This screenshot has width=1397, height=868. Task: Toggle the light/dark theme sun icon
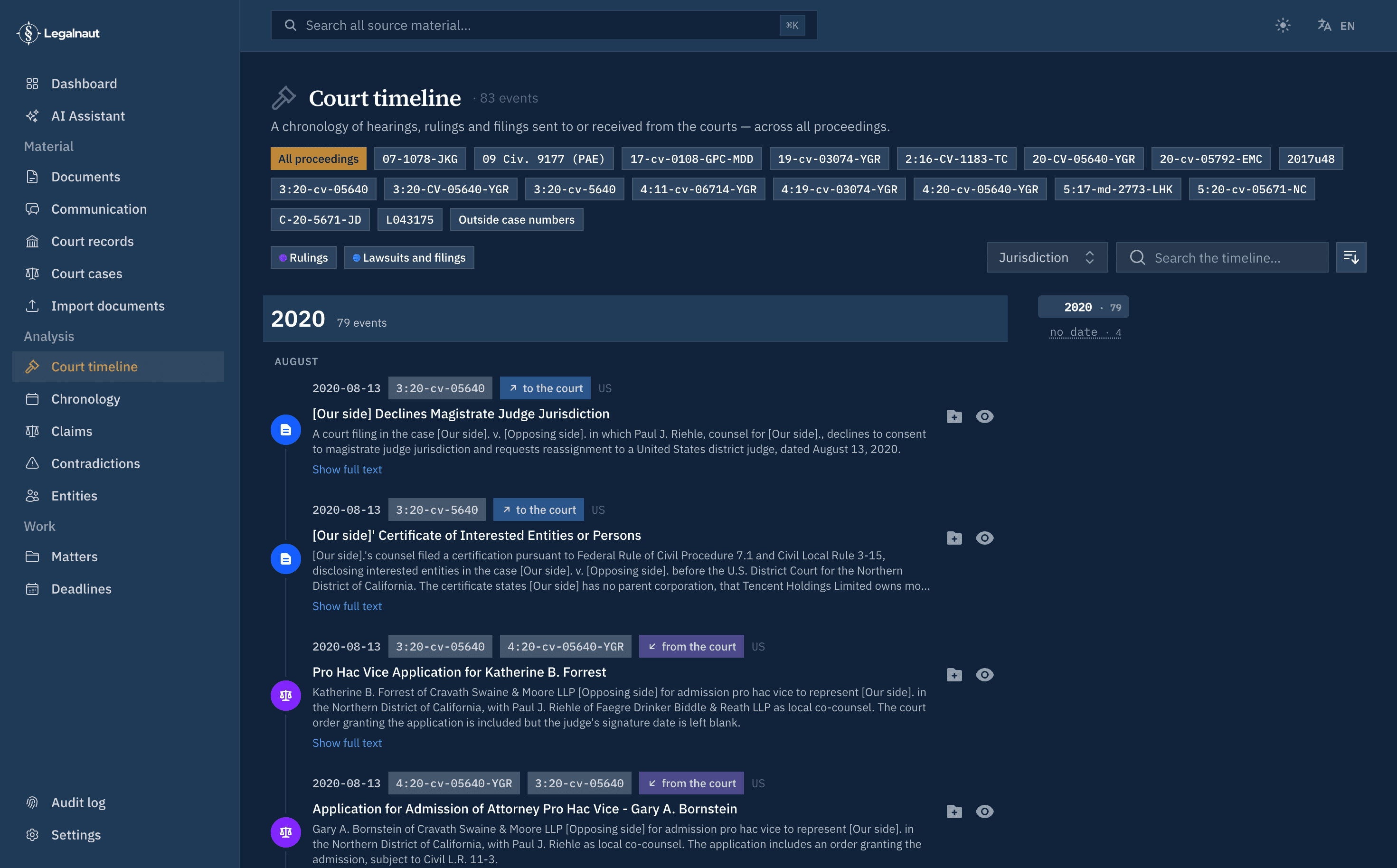click(x=1282, y=25)
